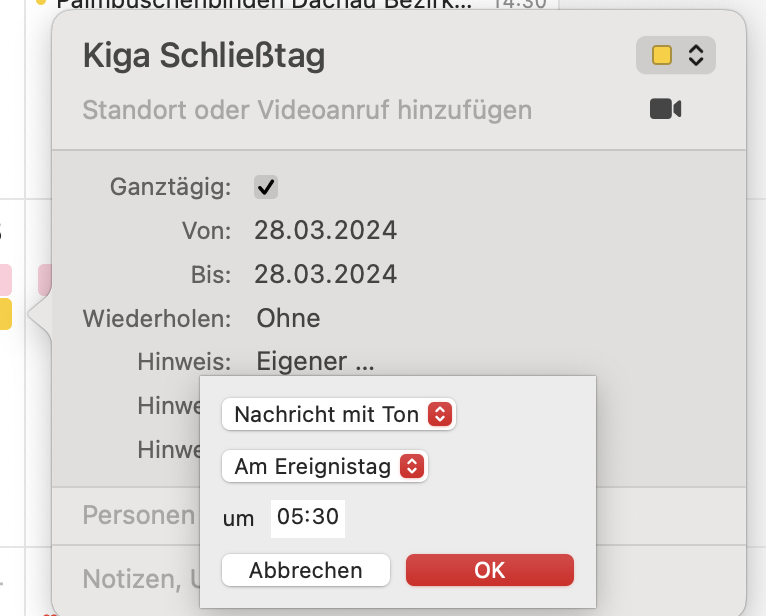Click the event title Kiga Schließtag
Image resolution: width=766 pixels, height=616 pixels.
click(204, 57)
